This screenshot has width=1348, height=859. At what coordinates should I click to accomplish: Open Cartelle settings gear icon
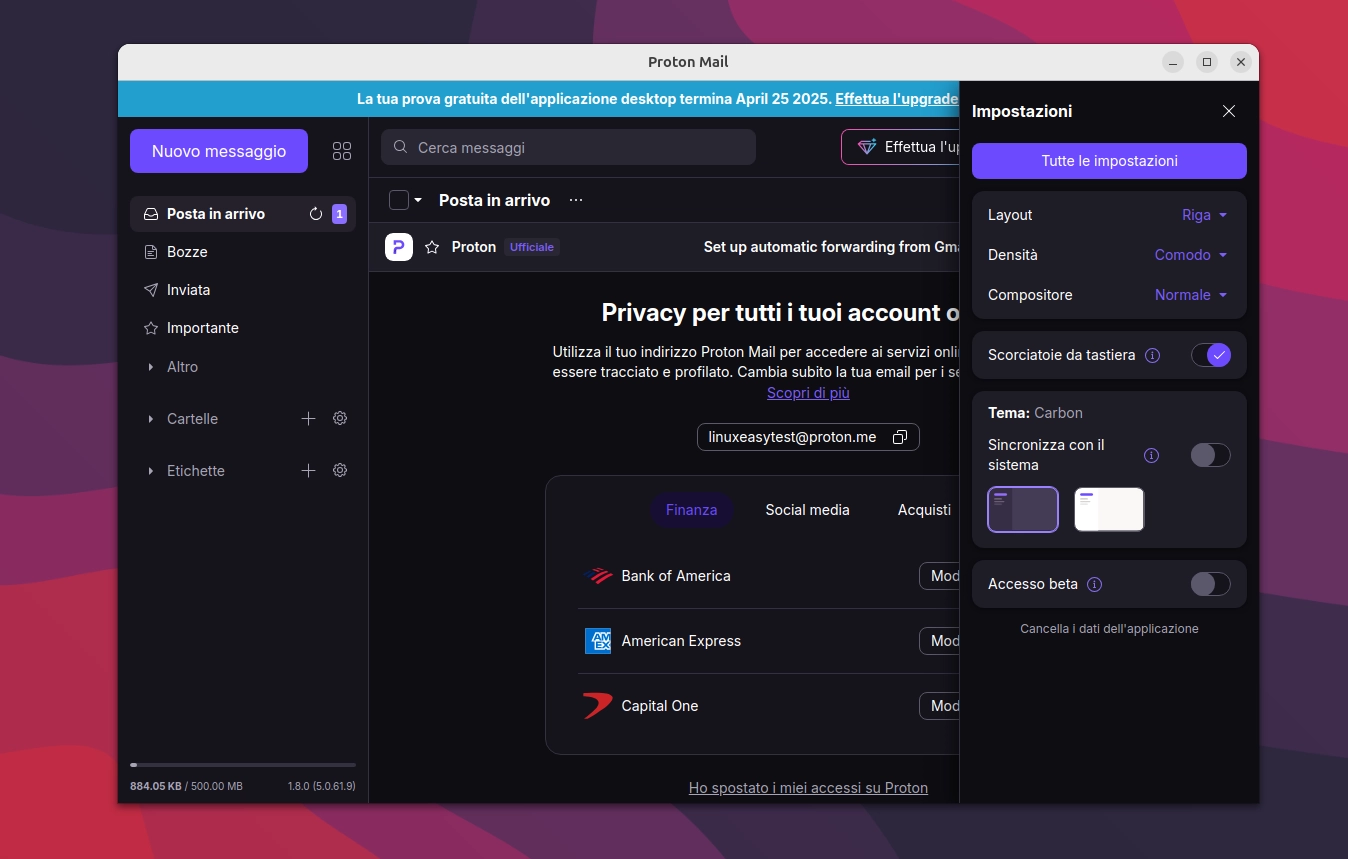pyautogui.click(x=340, y=418)
